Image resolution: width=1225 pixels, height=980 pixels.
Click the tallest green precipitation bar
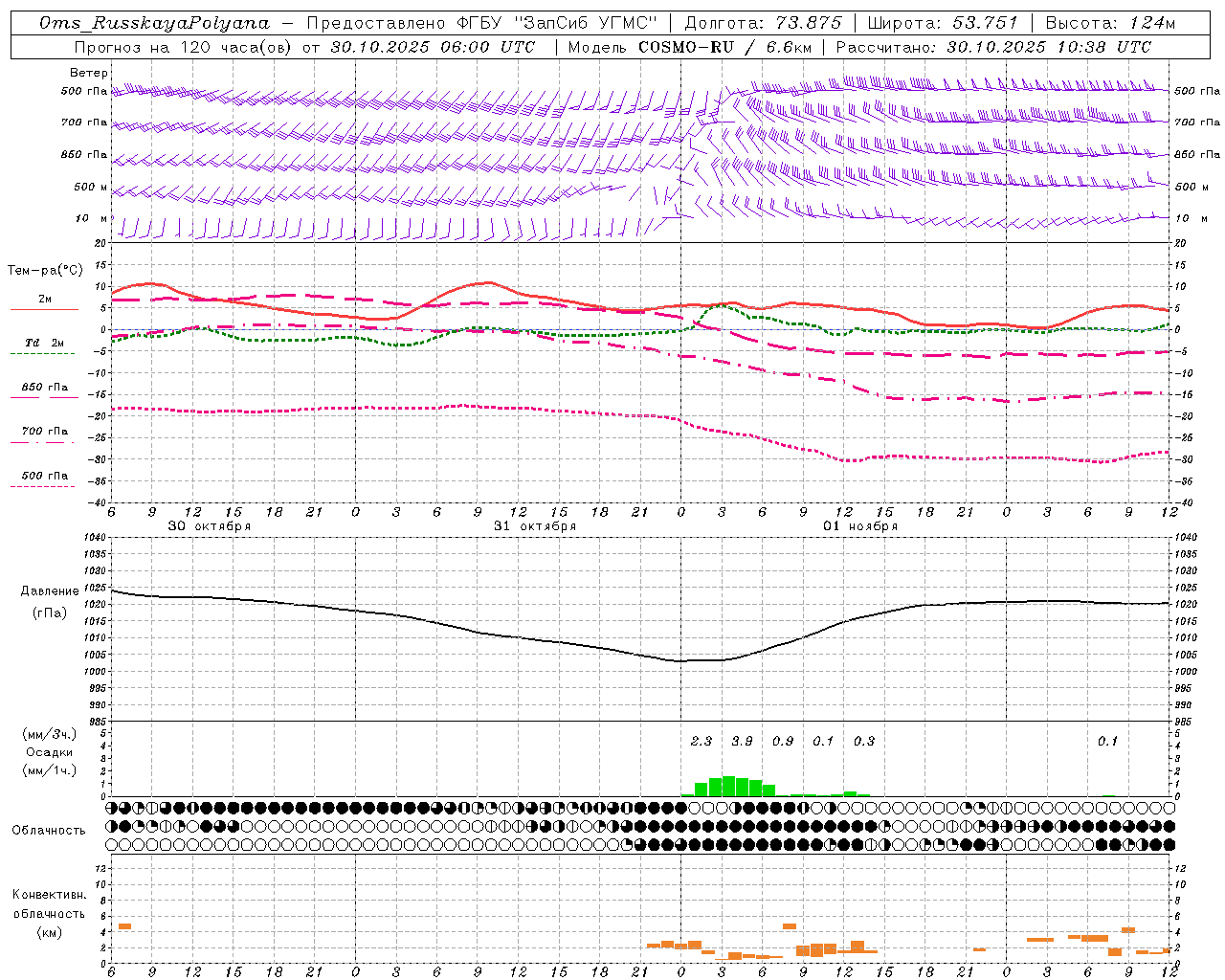click(728, 787)
